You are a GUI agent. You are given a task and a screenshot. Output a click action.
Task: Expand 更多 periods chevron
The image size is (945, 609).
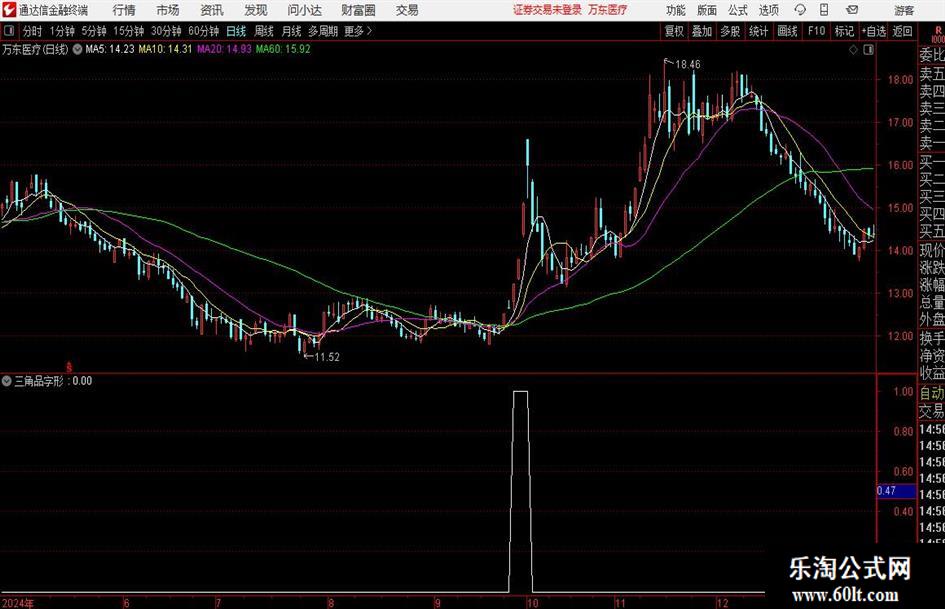(x=369, y=31)
